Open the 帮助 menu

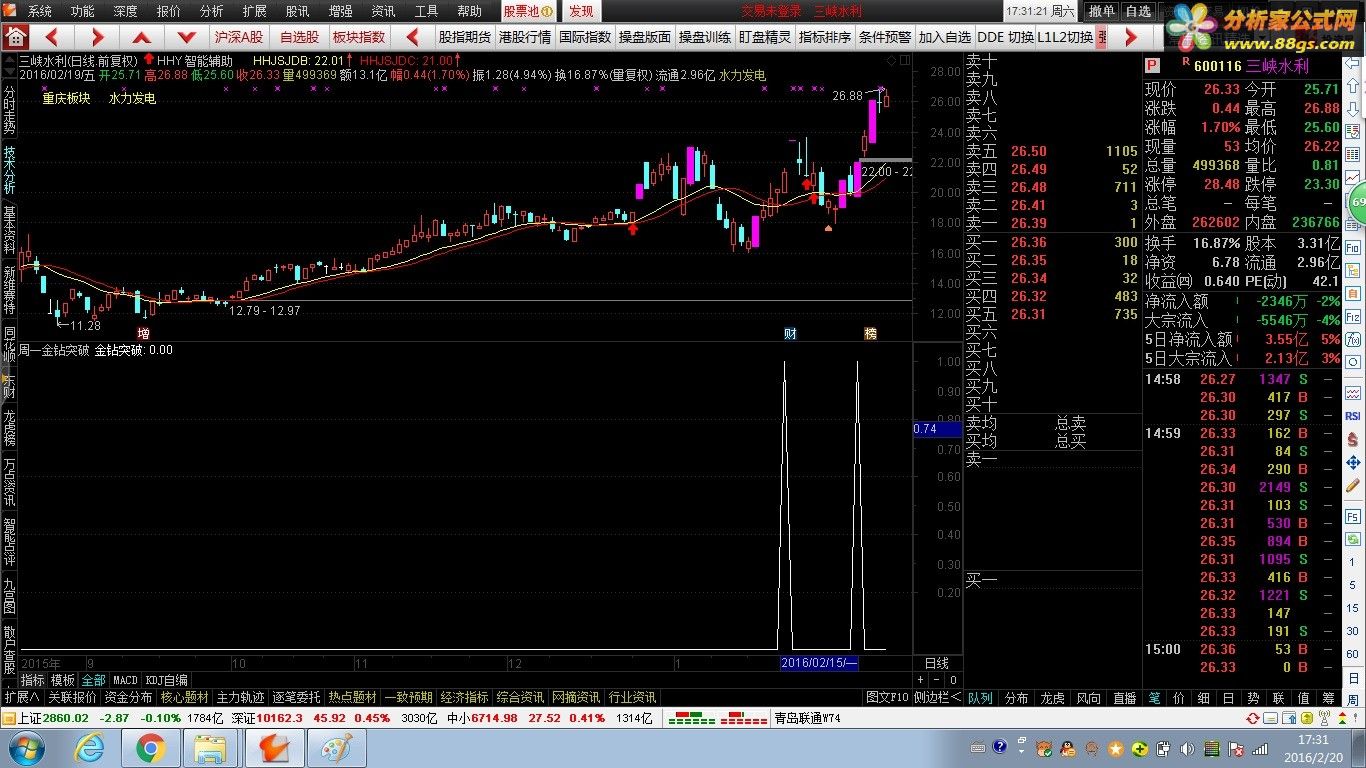[469, 11]
